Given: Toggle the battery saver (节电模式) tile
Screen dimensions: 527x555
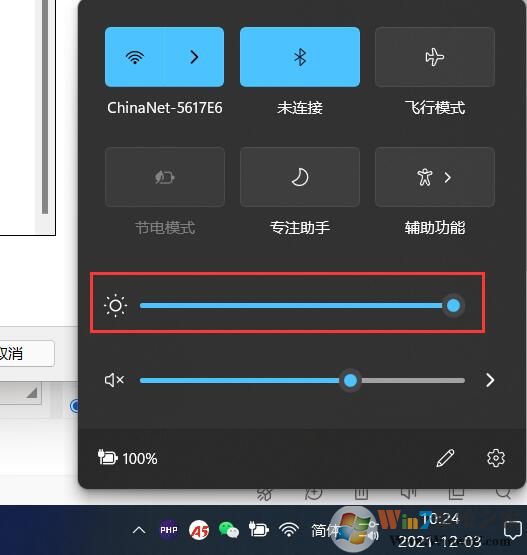Looking at the screenshot, I should 165,177.
